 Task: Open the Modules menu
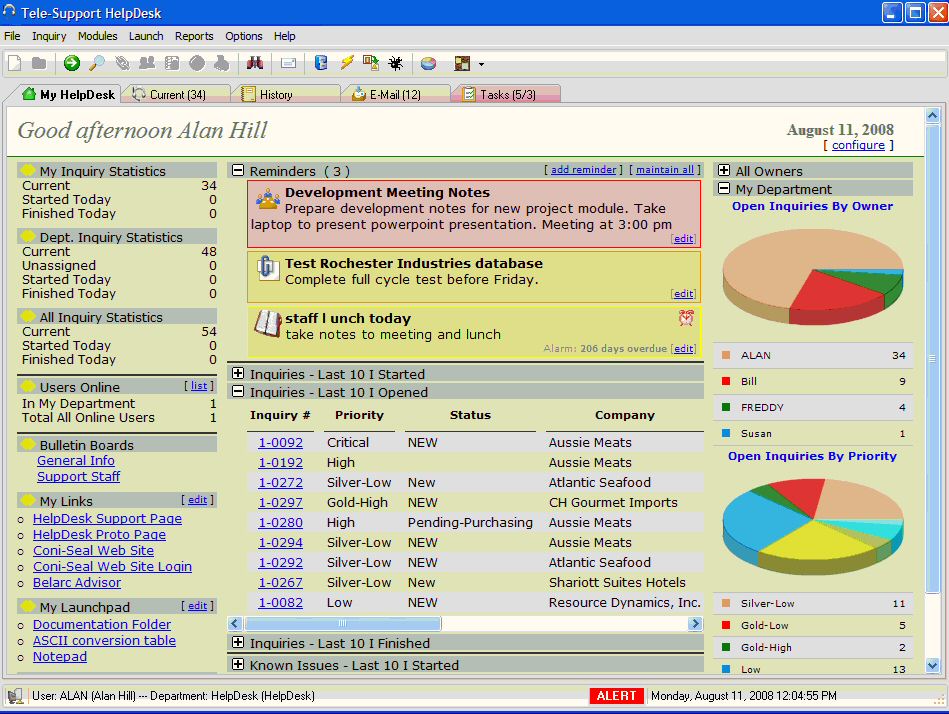click(97, 36)
